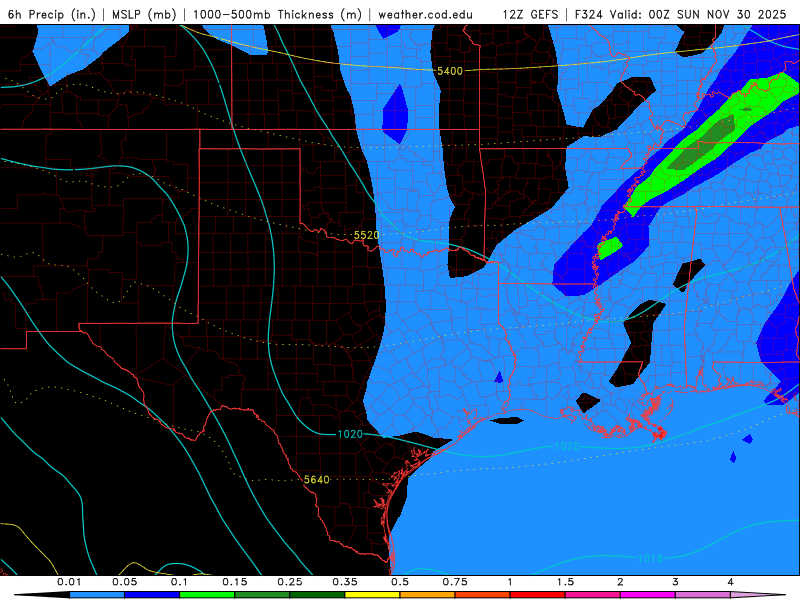Select the dark orange 0.75 legend swatch

(483, 595)
